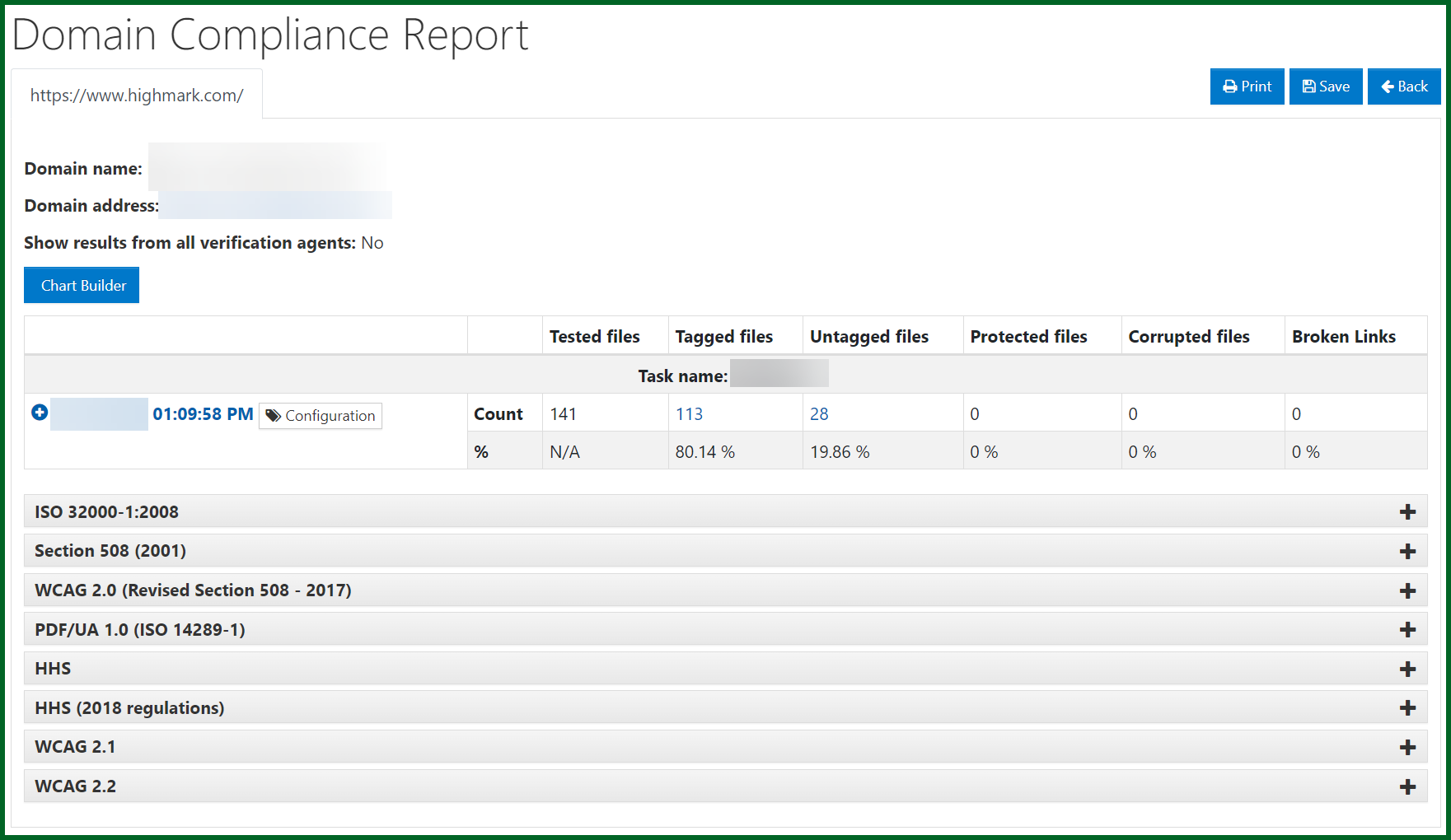This screenshot has width=1451, height=840.
Task: Click the 19.86 % untagged percentage
Action: tap(840, 452)
